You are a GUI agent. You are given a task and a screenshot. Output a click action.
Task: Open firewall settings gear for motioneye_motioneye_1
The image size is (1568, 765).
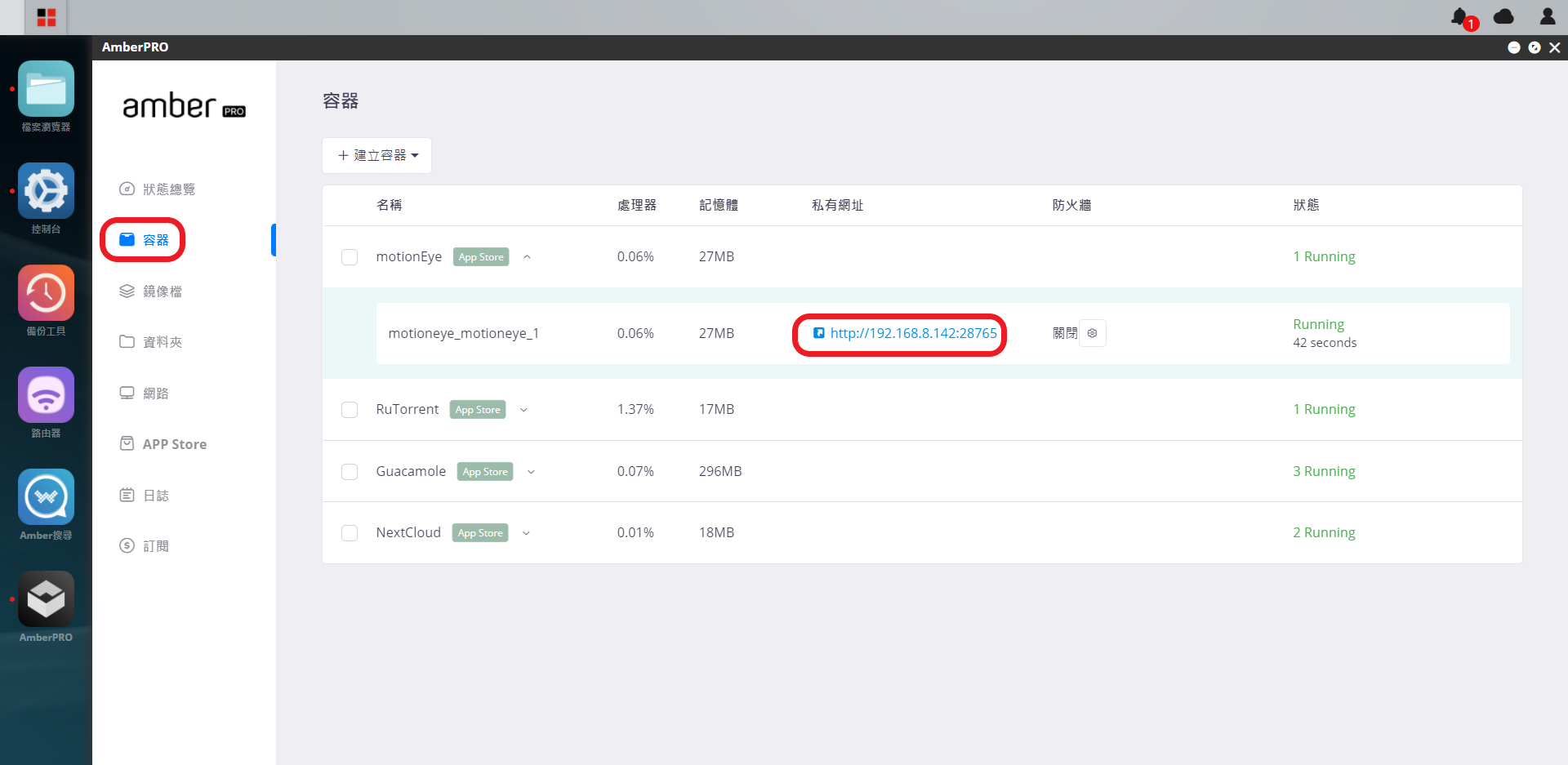tap(1093, 333)
